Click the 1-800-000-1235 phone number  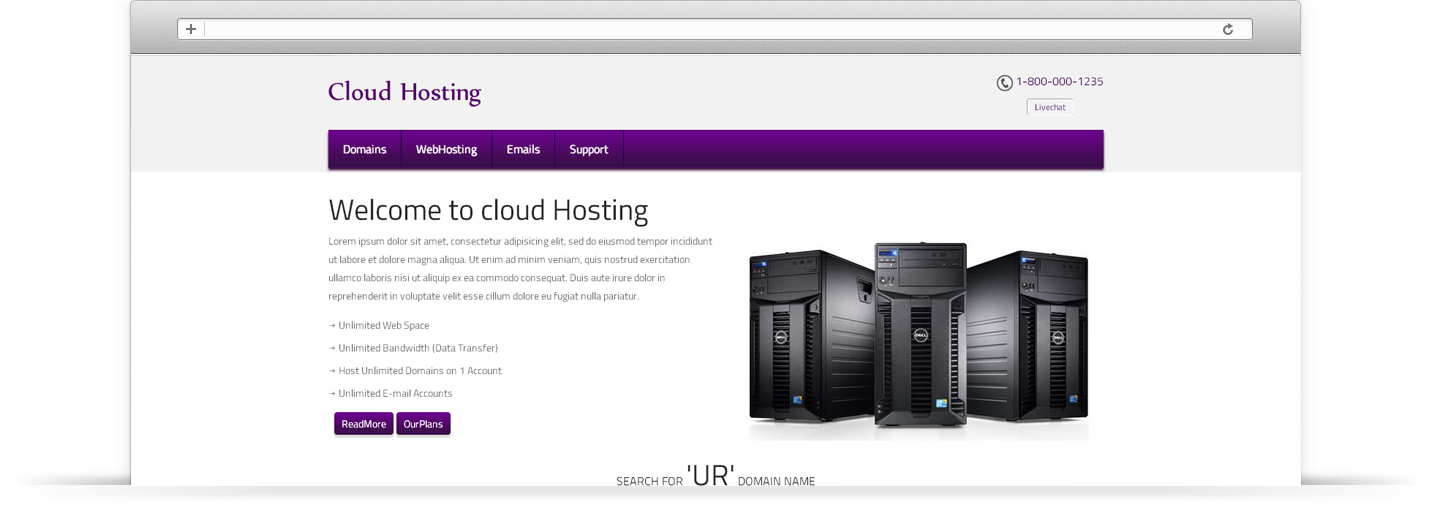click(x=1059, y=82)
